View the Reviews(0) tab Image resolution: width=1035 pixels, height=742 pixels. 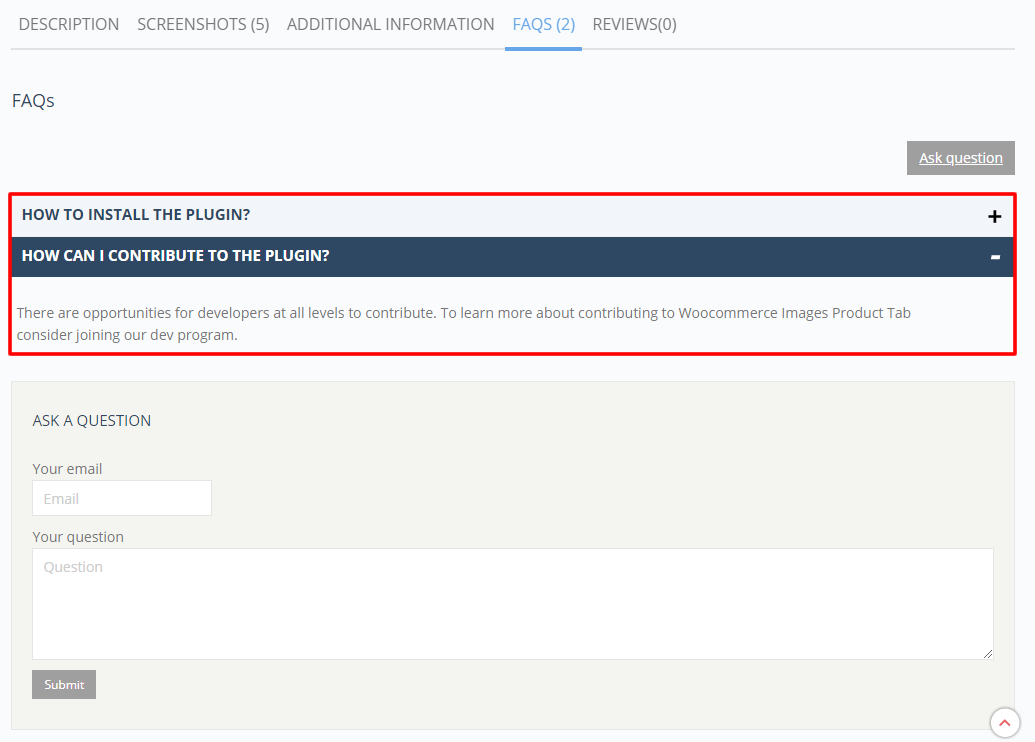pos(634,24)
